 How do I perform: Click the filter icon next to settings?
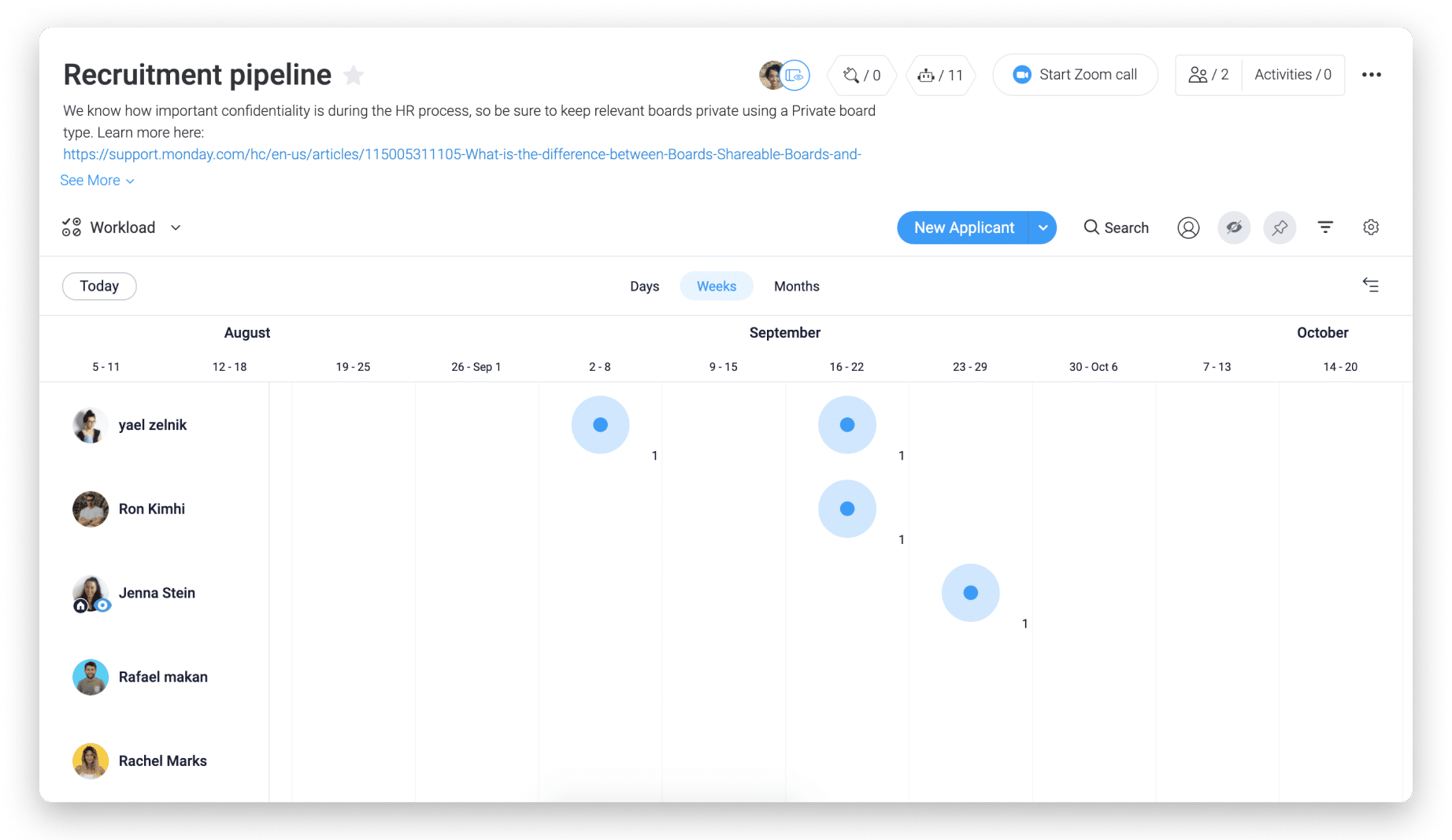click(x=1325, y=228)
